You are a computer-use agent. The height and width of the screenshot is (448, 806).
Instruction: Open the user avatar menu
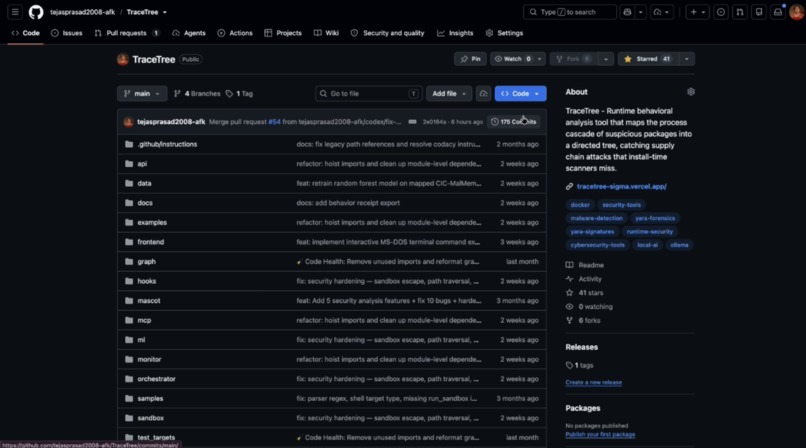pos(796,12)
